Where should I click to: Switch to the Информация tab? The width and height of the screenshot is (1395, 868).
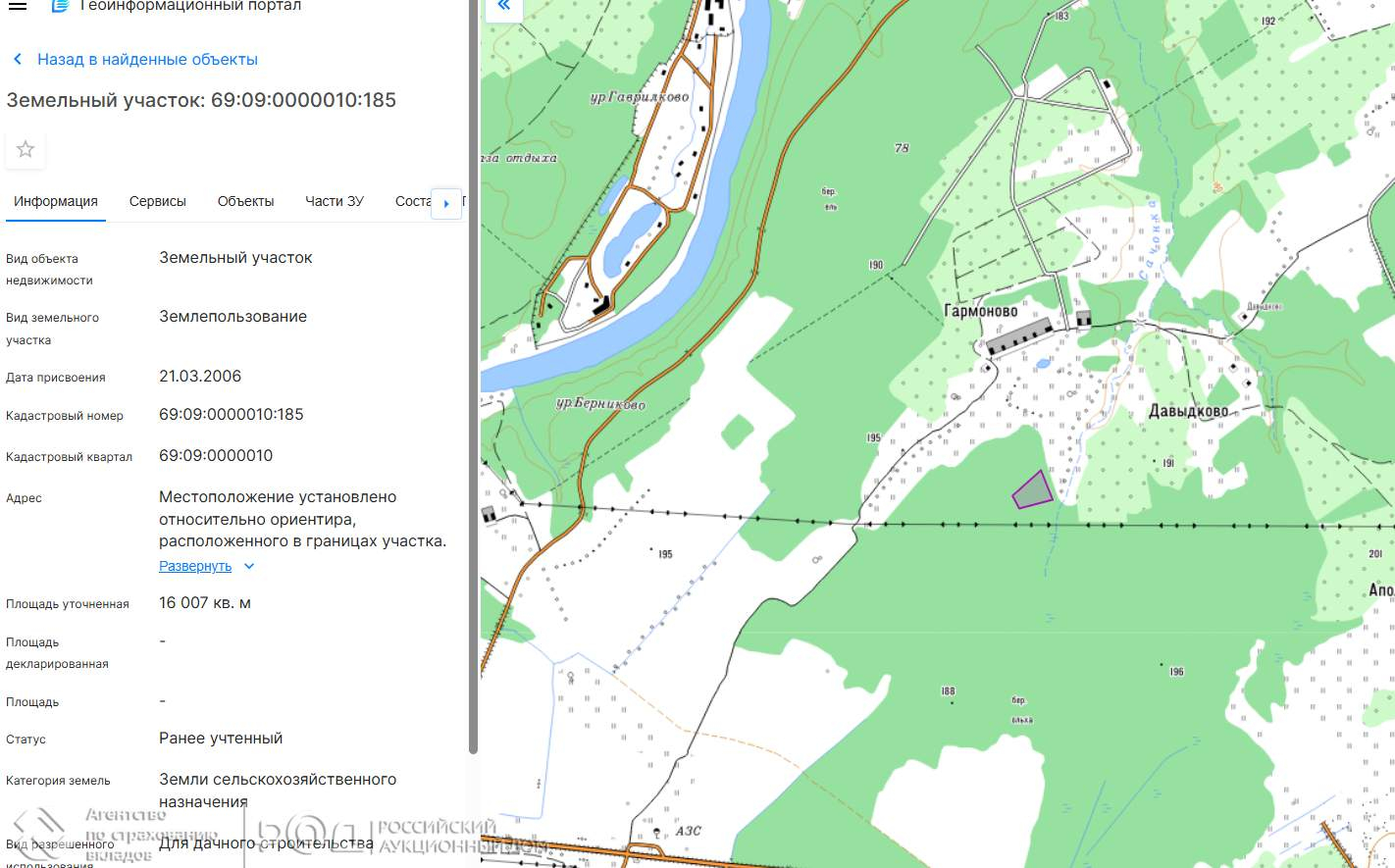pos(56,201)
